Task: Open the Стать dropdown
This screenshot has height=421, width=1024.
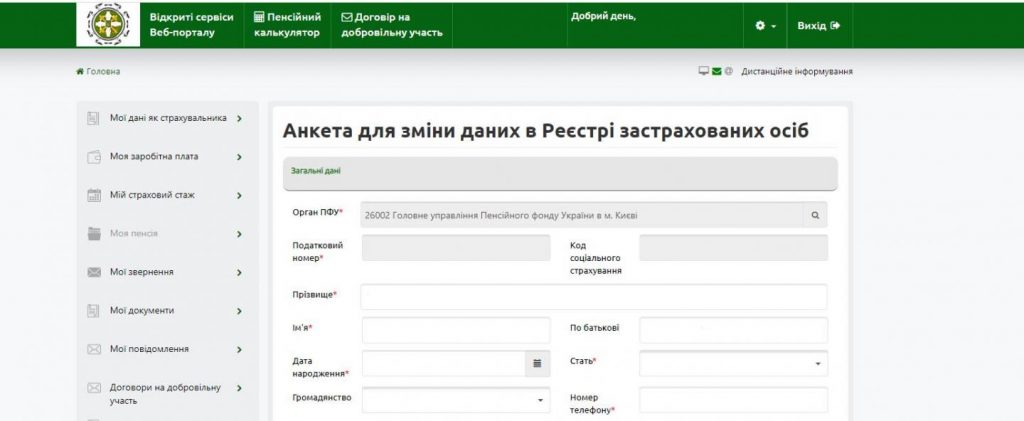Action: 733,364
